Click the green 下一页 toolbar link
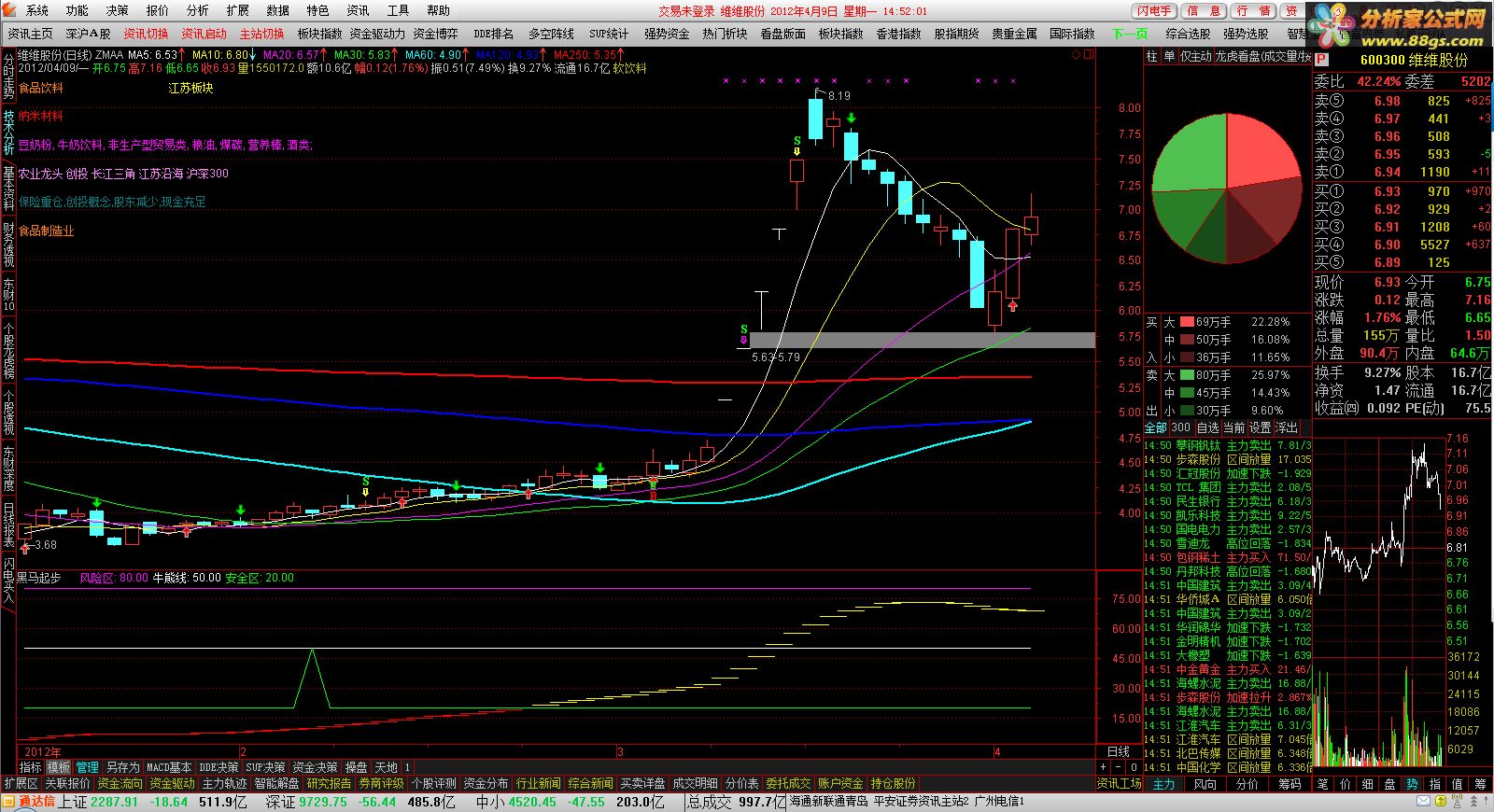 1129,34
